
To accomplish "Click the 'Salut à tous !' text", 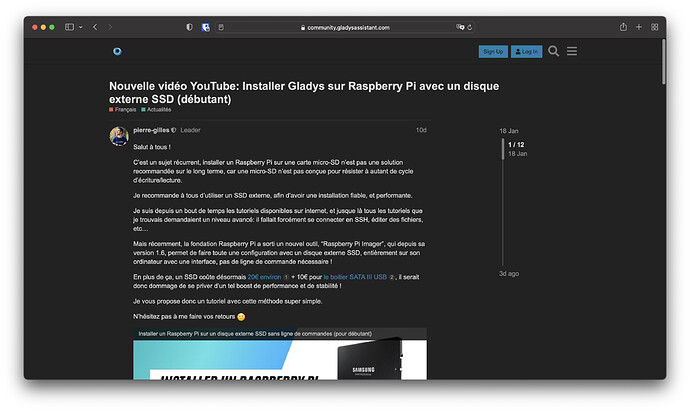I will (152, 147).
